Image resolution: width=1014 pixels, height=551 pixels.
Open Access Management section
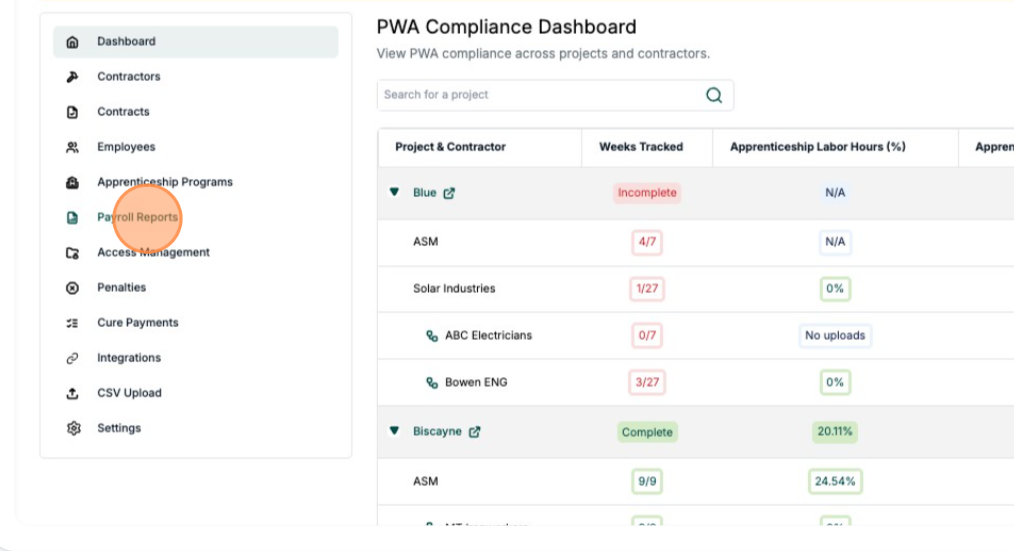point(153,253)
